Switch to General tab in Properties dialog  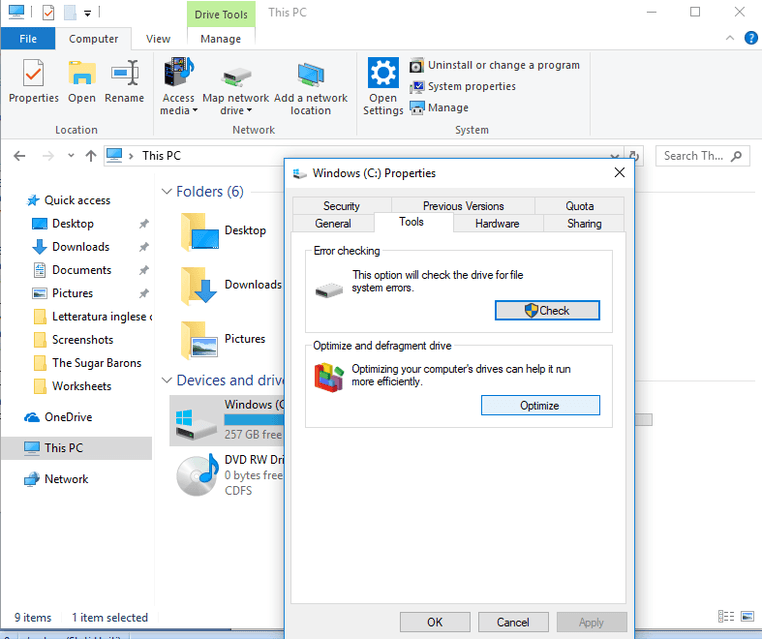click(x=333, y=224)
